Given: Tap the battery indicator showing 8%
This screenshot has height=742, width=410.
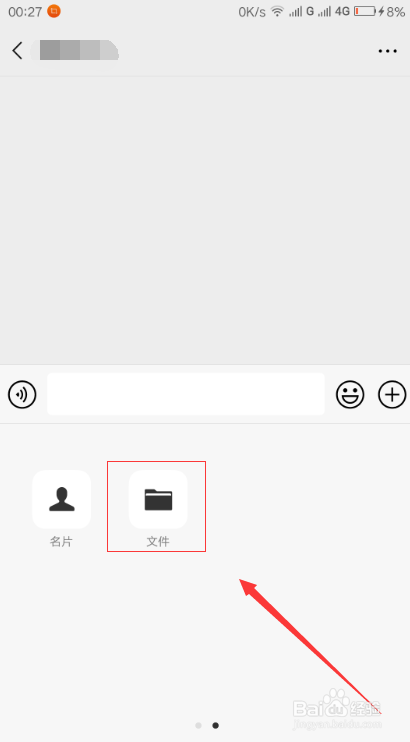Looking at the screenshot, I should (379, 11).
